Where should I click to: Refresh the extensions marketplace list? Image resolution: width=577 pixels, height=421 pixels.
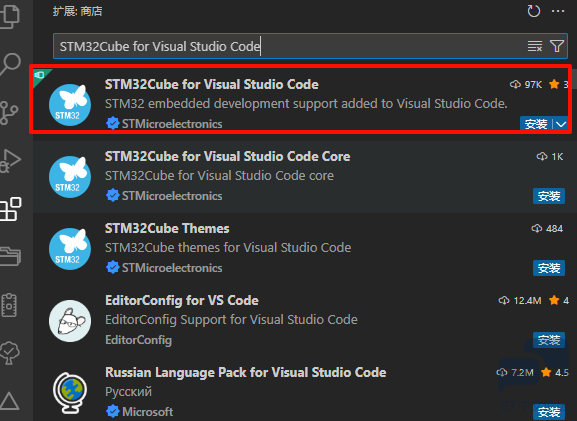point(533,11)
